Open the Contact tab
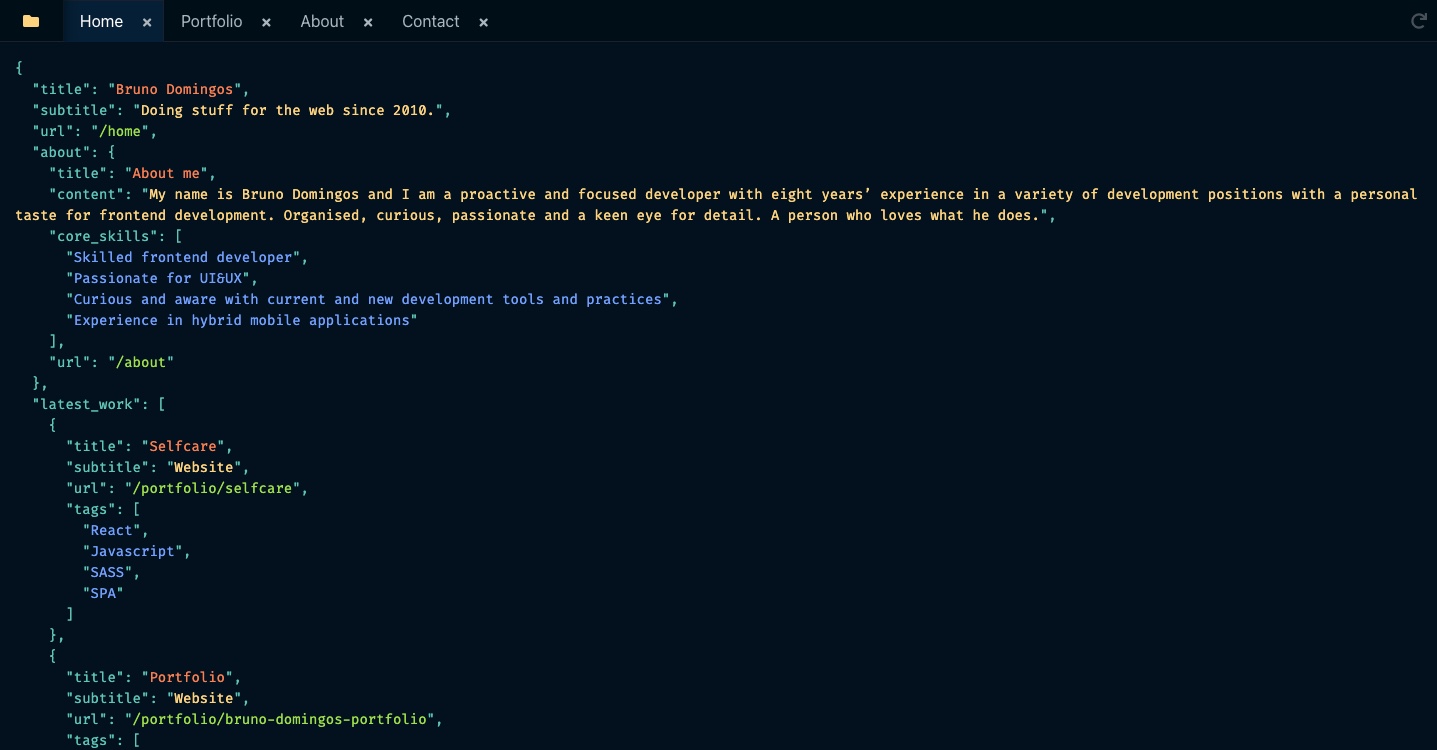 click(430, 21)
